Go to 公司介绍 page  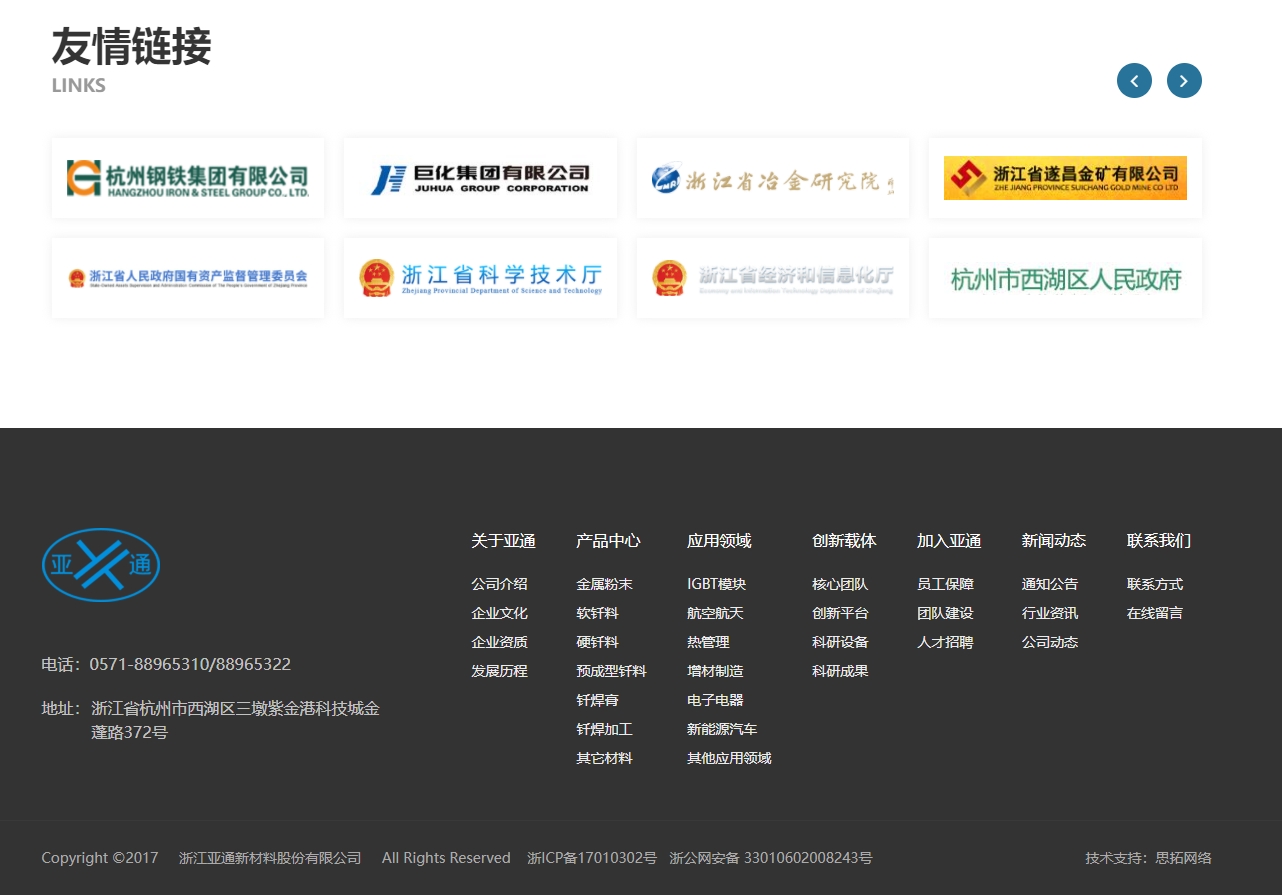pyautogui.click(x=499, y=584)
